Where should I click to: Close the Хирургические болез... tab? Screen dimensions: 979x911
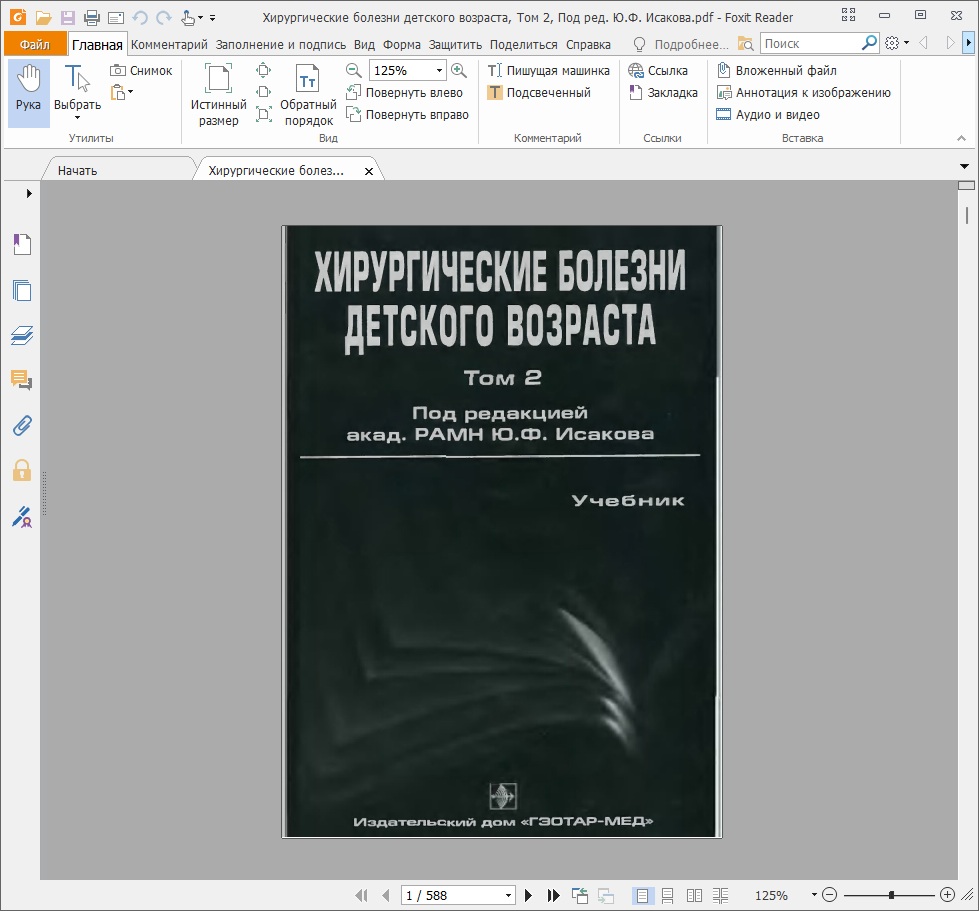pos(369,171)
